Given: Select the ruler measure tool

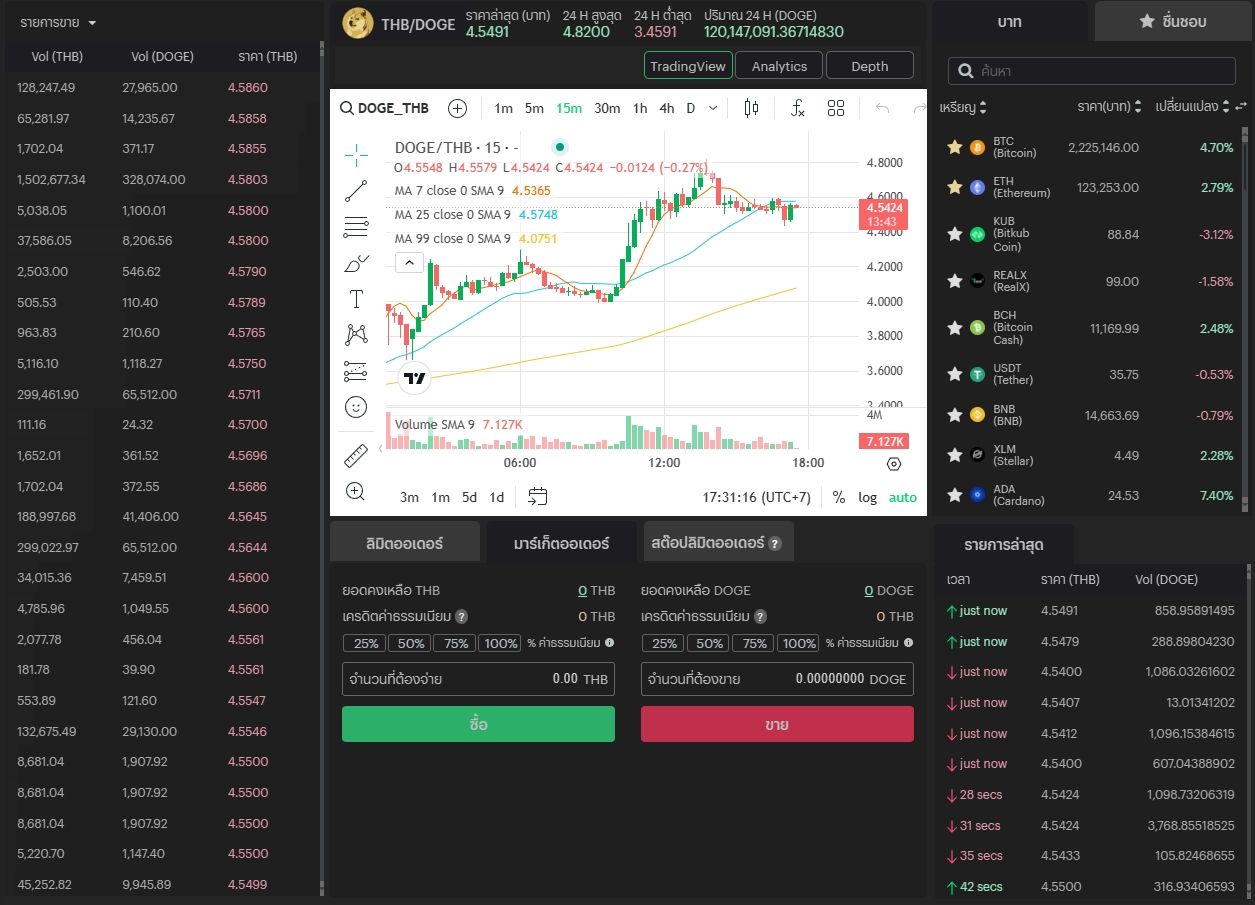Looking at the screenshot, I should coord(356,456).
